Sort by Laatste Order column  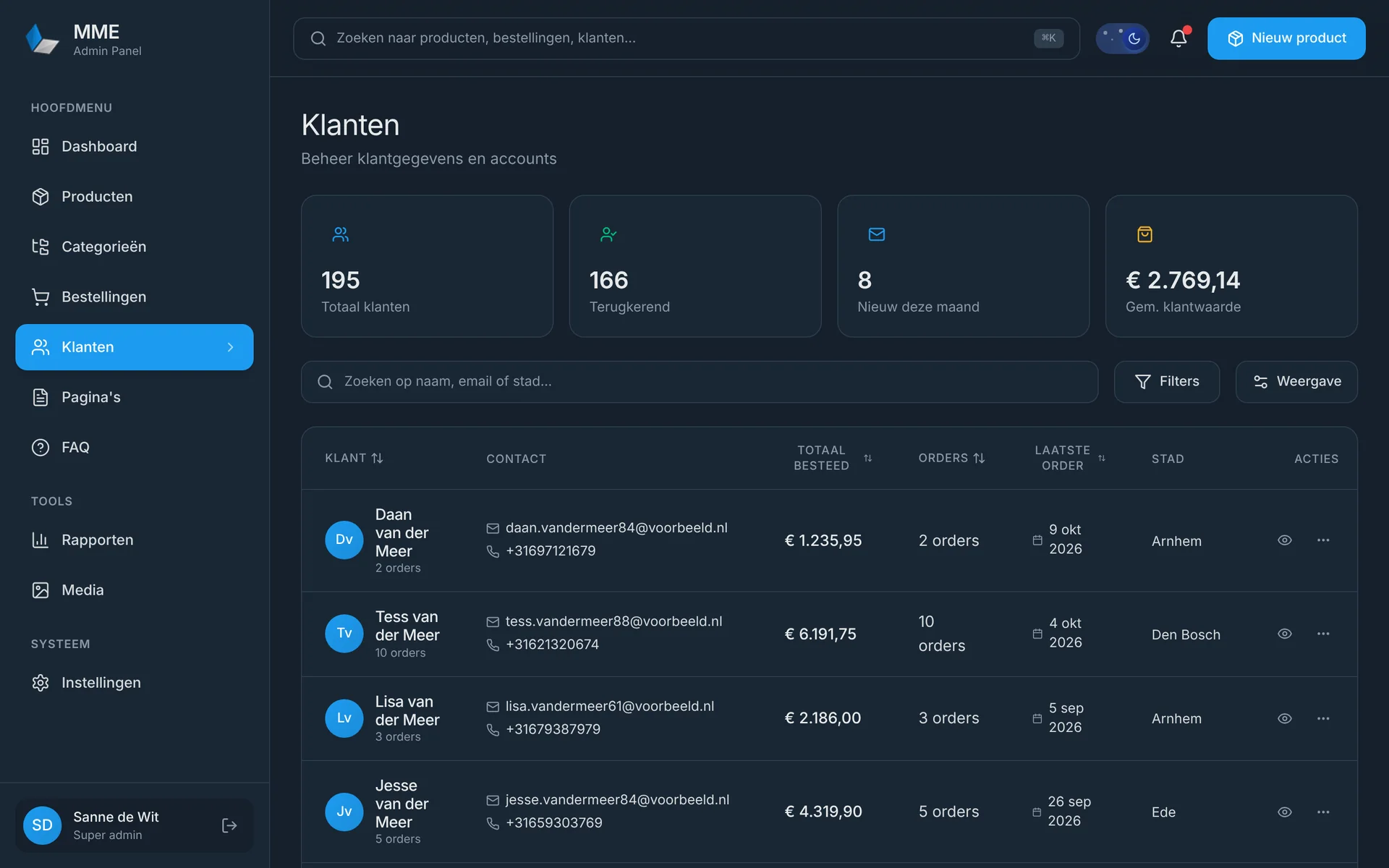(1070, 458)
